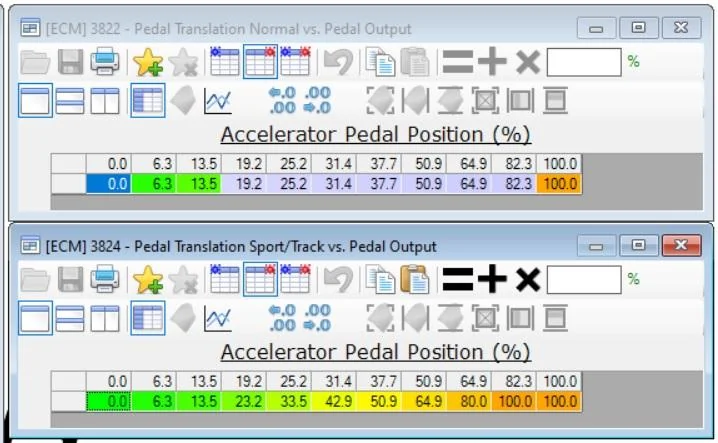Select cell 25.2 in Normal table data row
Image resolution: width=718 pixels, height=443 pixels.
click(288, 184)
